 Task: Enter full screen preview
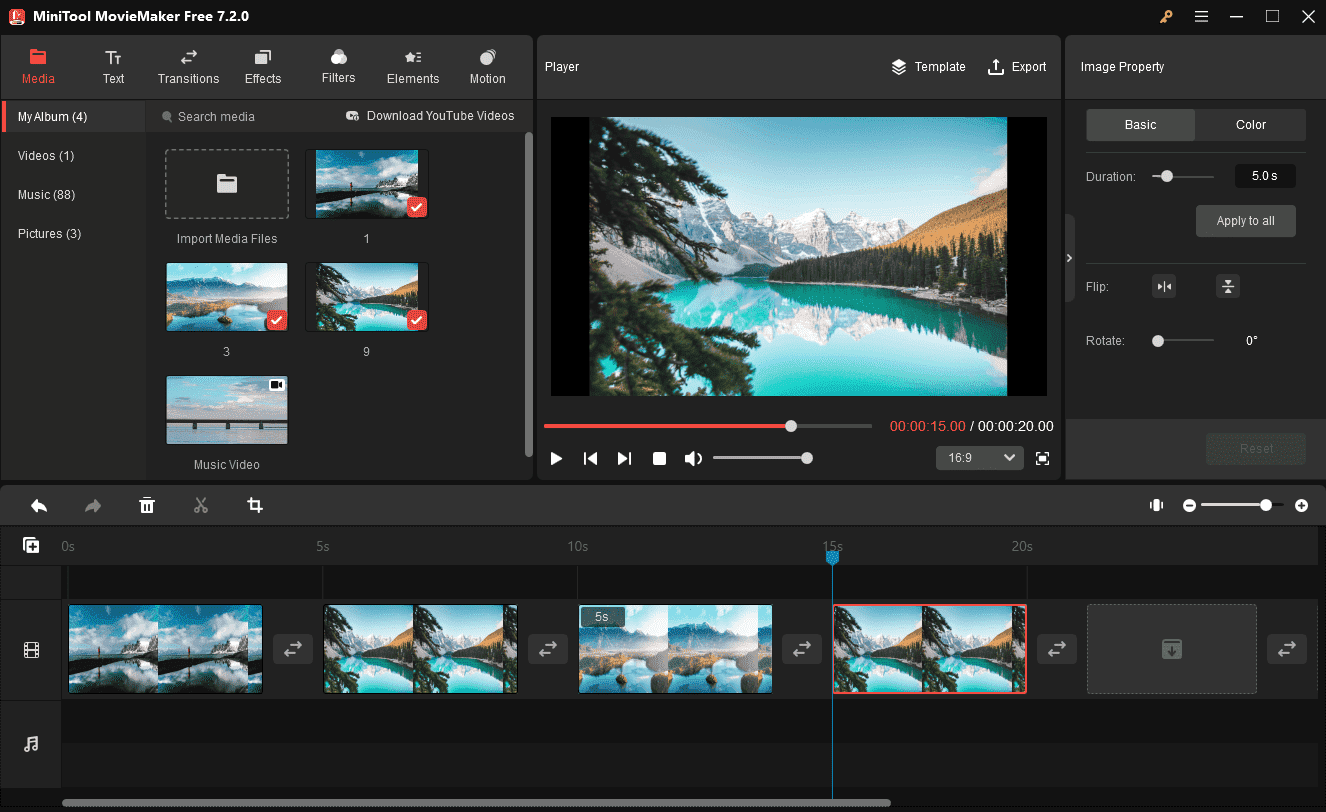[1042, 458]
